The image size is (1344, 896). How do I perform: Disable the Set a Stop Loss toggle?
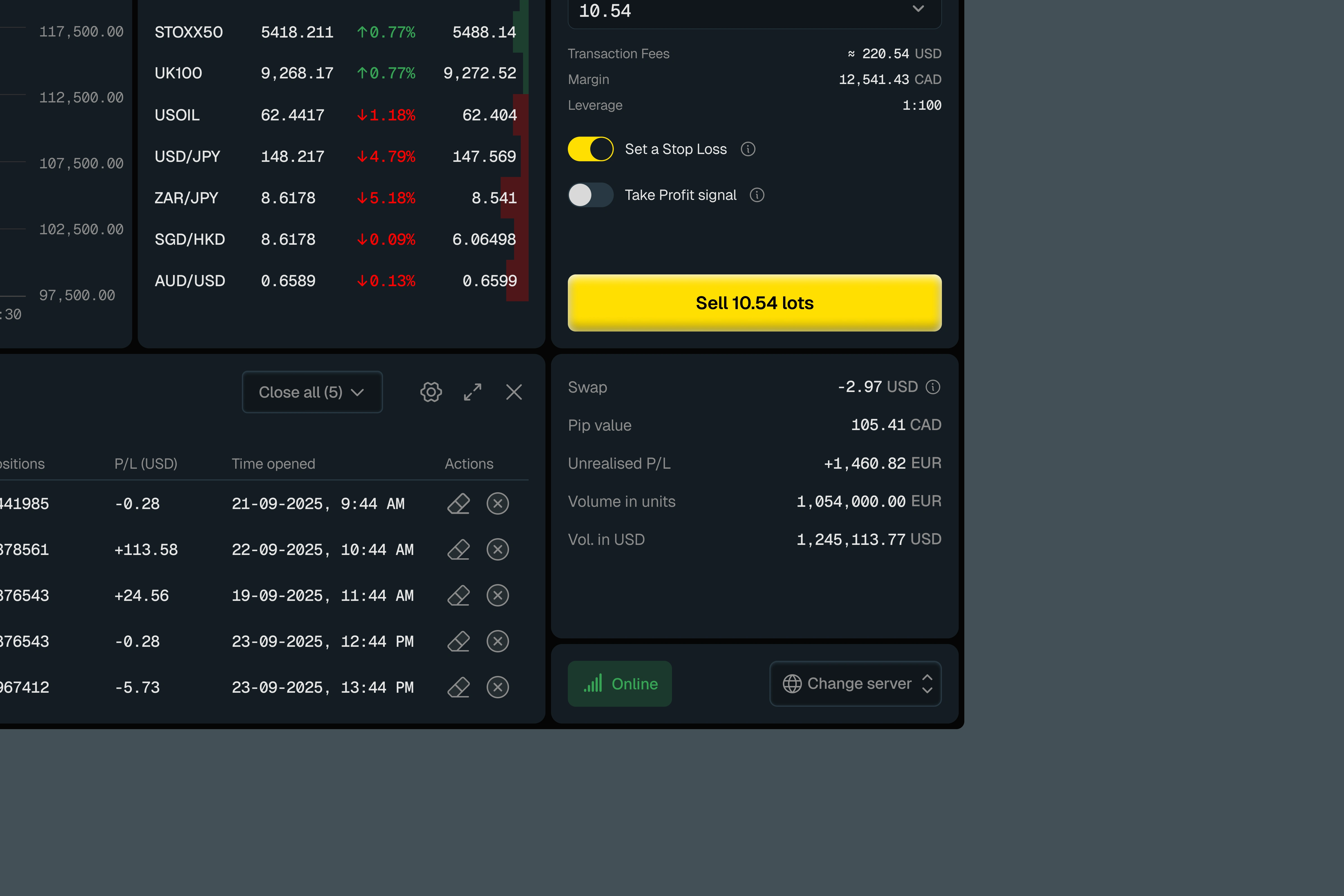tap(590, 149)
